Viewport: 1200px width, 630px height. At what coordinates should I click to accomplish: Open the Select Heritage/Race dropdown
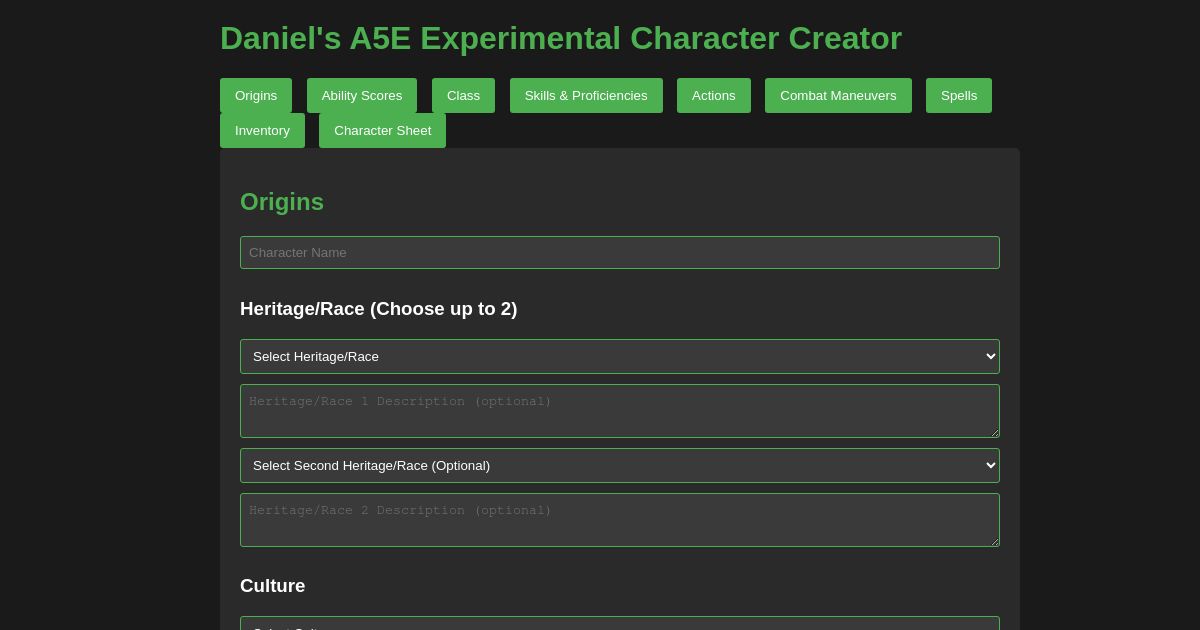coord(620,356)
